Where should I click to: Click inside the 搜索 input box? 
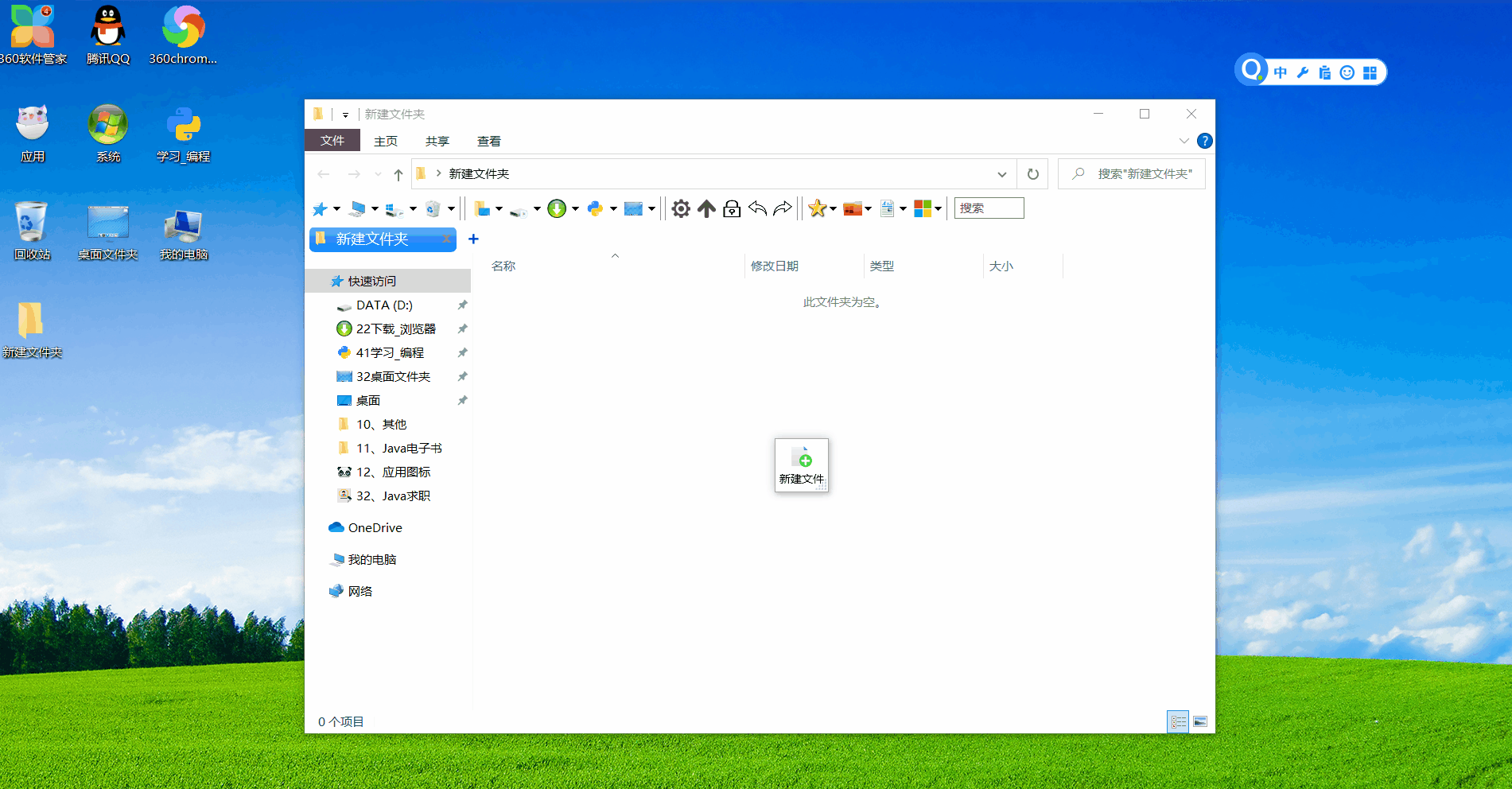pos(989,208)
